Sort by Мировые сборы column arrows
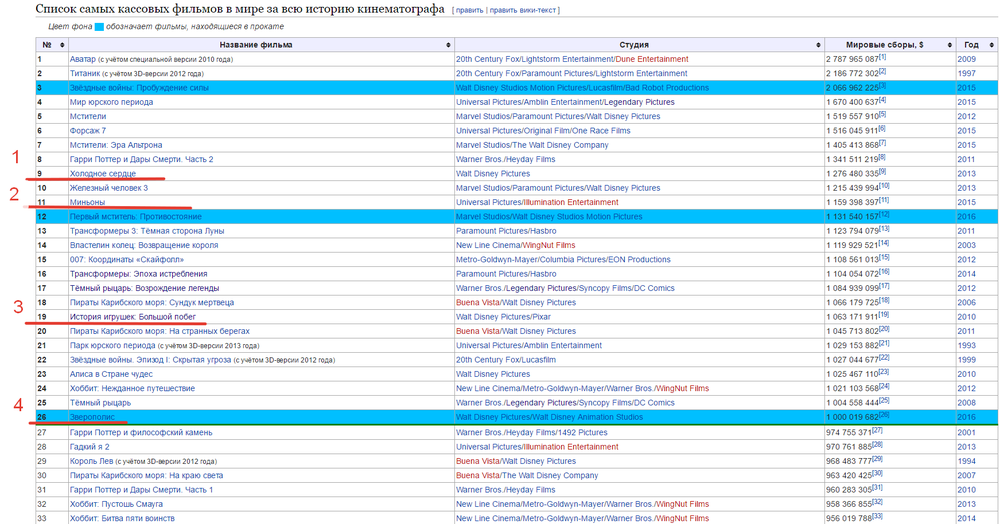 pos(950,45)
